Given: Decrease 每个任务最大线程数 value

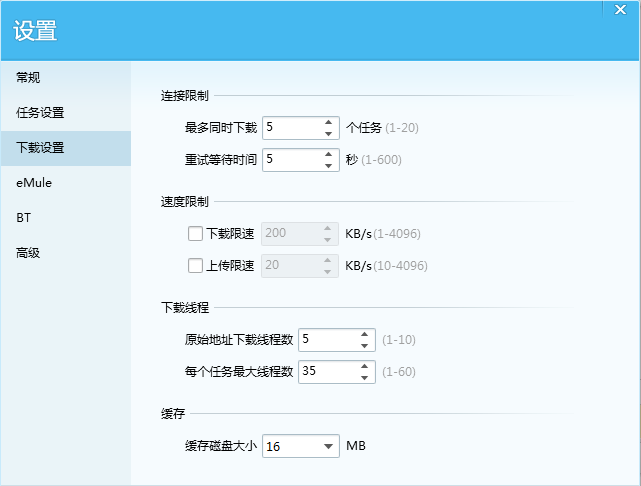Looking at the screenshot, I should pyautogui.click(x=364, y=378).
